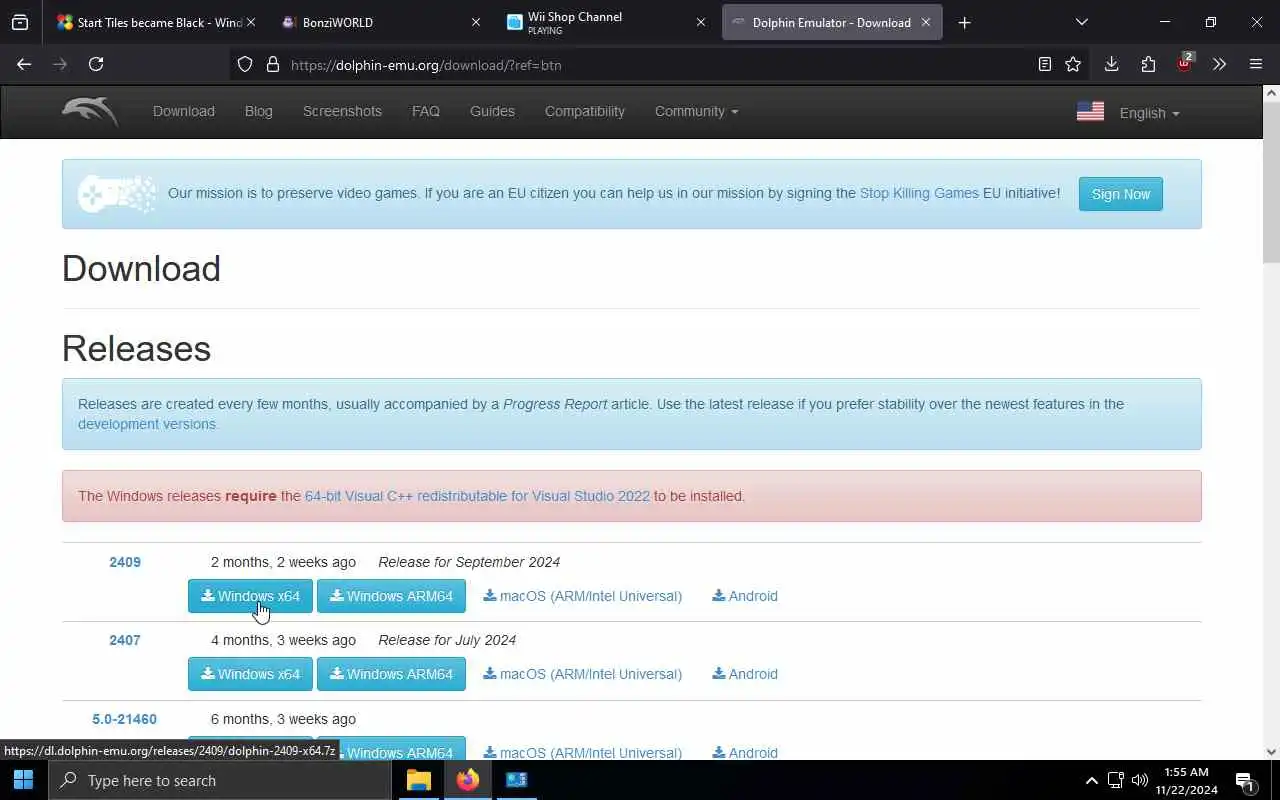Viewport: 1280px width, 800px height.
Task: Open File Explorer from the taskbar
Action: tap(418, 780)
